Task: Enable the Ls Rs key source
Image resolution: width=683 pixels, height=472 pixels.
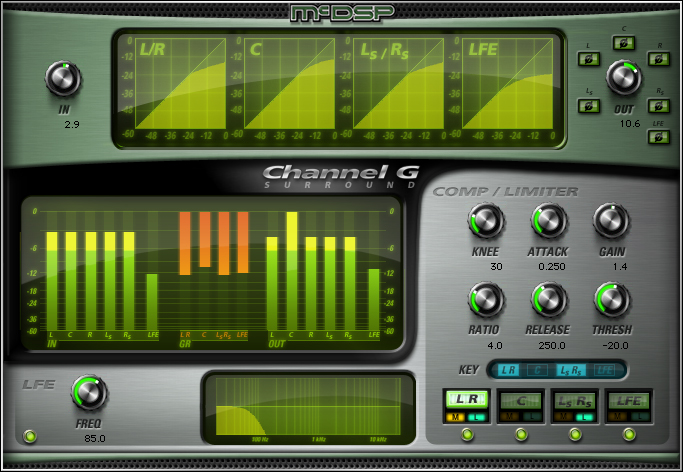Action: [x=571, y=370]
